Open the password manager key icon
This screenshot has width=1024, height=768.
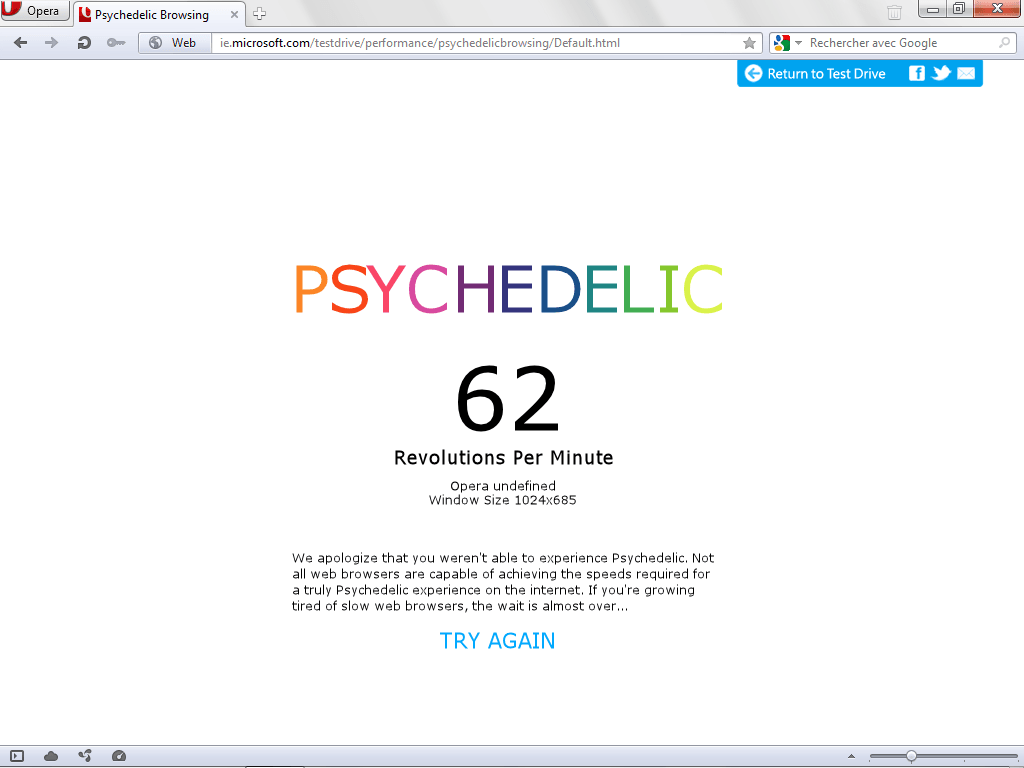[115, 43]
